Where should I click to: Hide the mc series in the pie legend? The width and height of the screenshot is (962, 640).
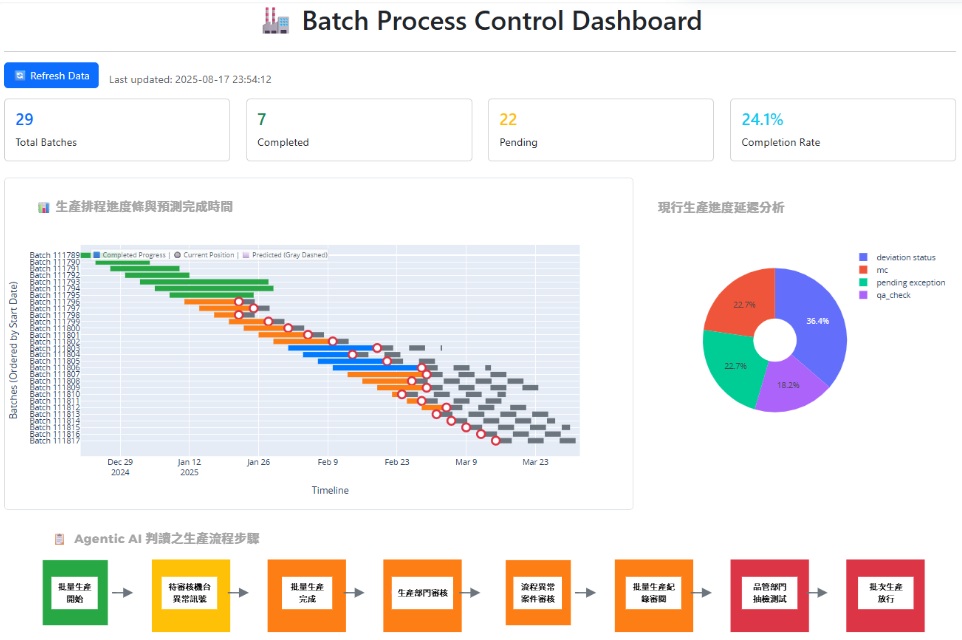tap(881, 270)
